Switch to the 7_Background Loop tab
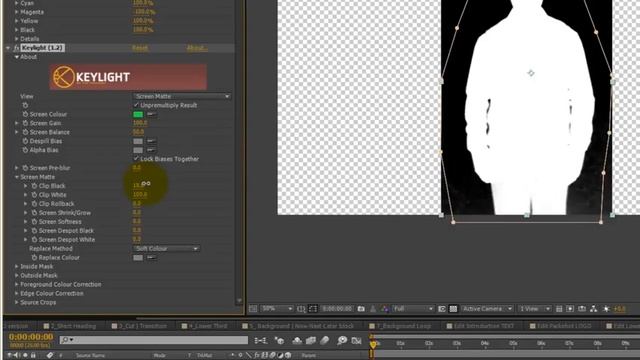Viewport: 640px width, 360px height. pyautogui.click(x=404, y=326)
